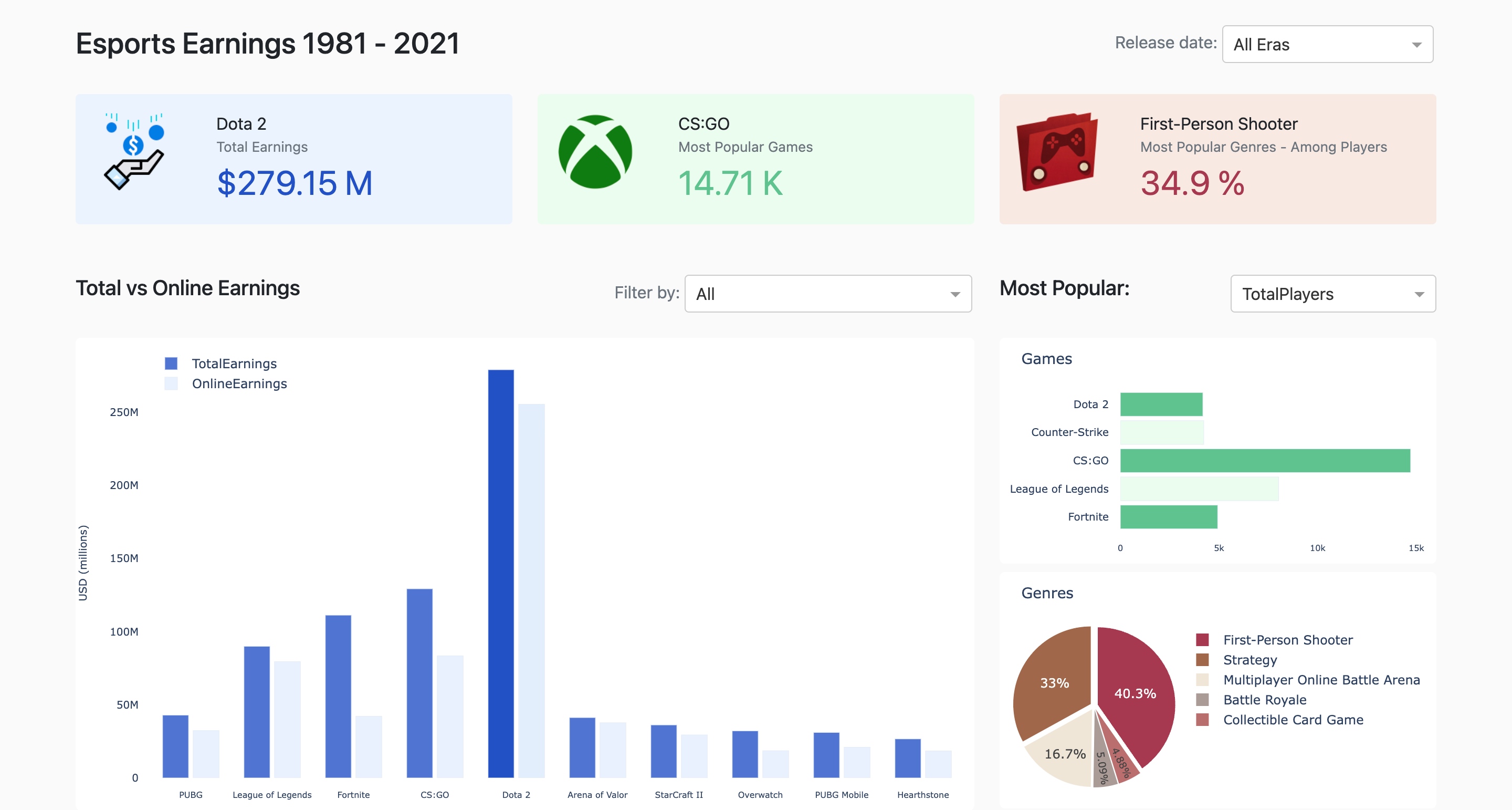The height and width of the screenshot is (810, 1512).
Task: Click the Dota 2 dark blue earnings bar
Action: point(501,573)
